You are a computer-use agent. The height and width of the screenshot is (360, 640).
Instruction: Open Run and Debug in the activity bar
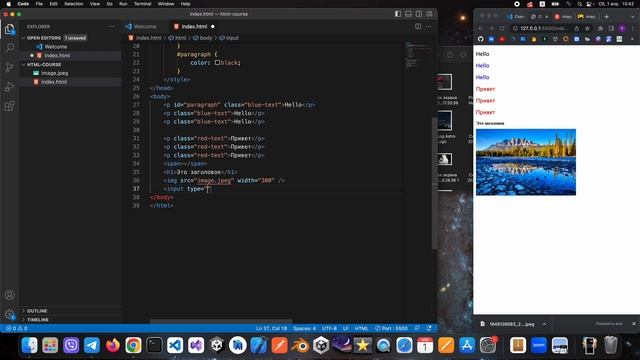(x=9, y=87)
